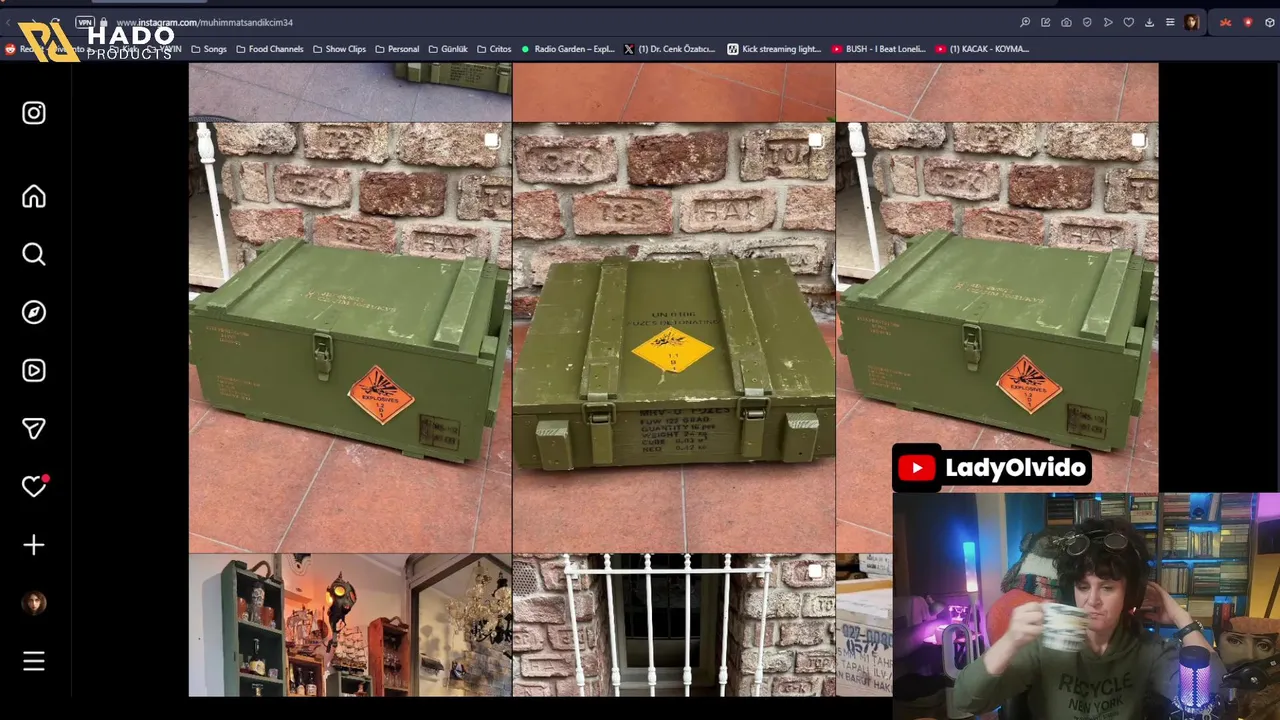
Task: Open the extensions cube icon
Action: point(1270,22)
